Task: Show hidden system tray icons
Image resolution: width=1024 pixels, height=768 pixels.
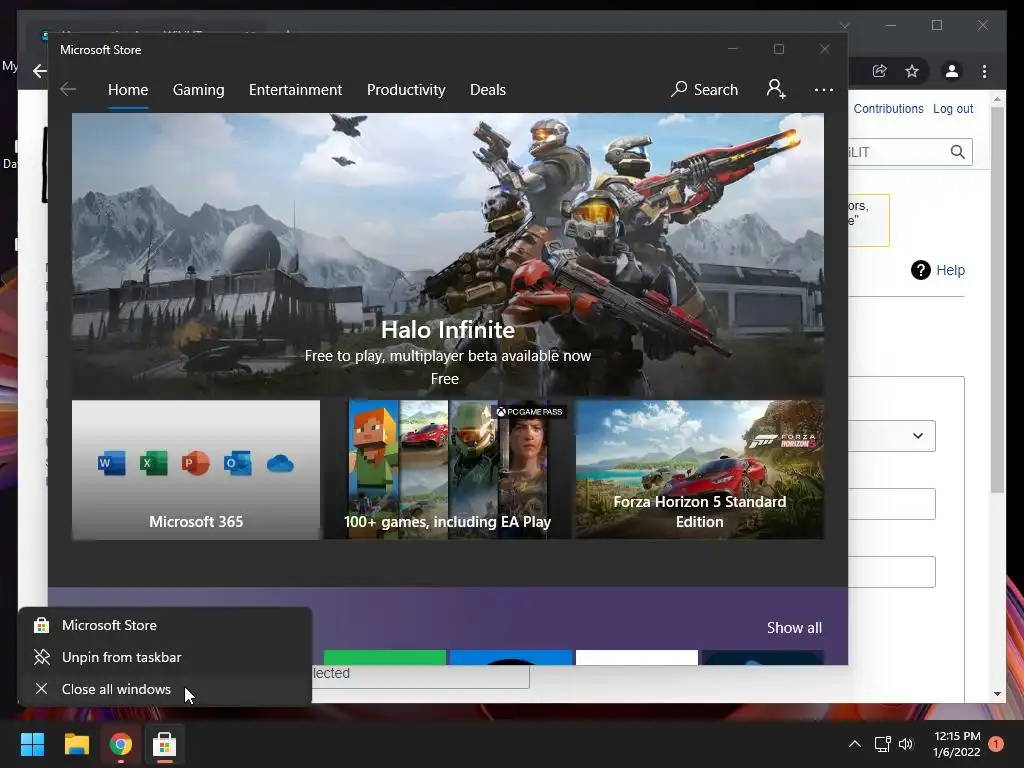Action: click(x=855, y=744)
